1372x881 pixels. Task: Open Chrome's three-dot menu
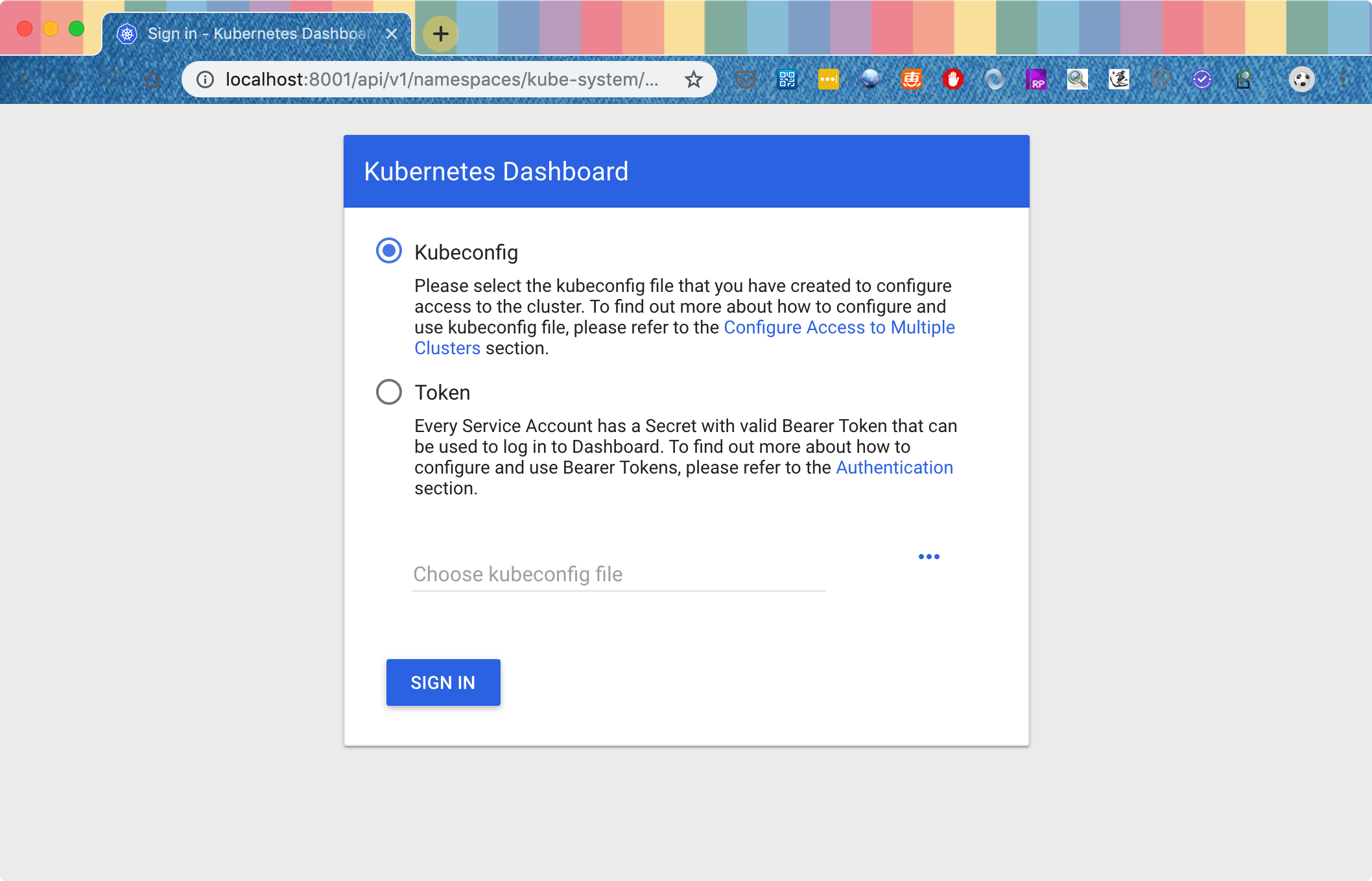[x=1343, y=80]
